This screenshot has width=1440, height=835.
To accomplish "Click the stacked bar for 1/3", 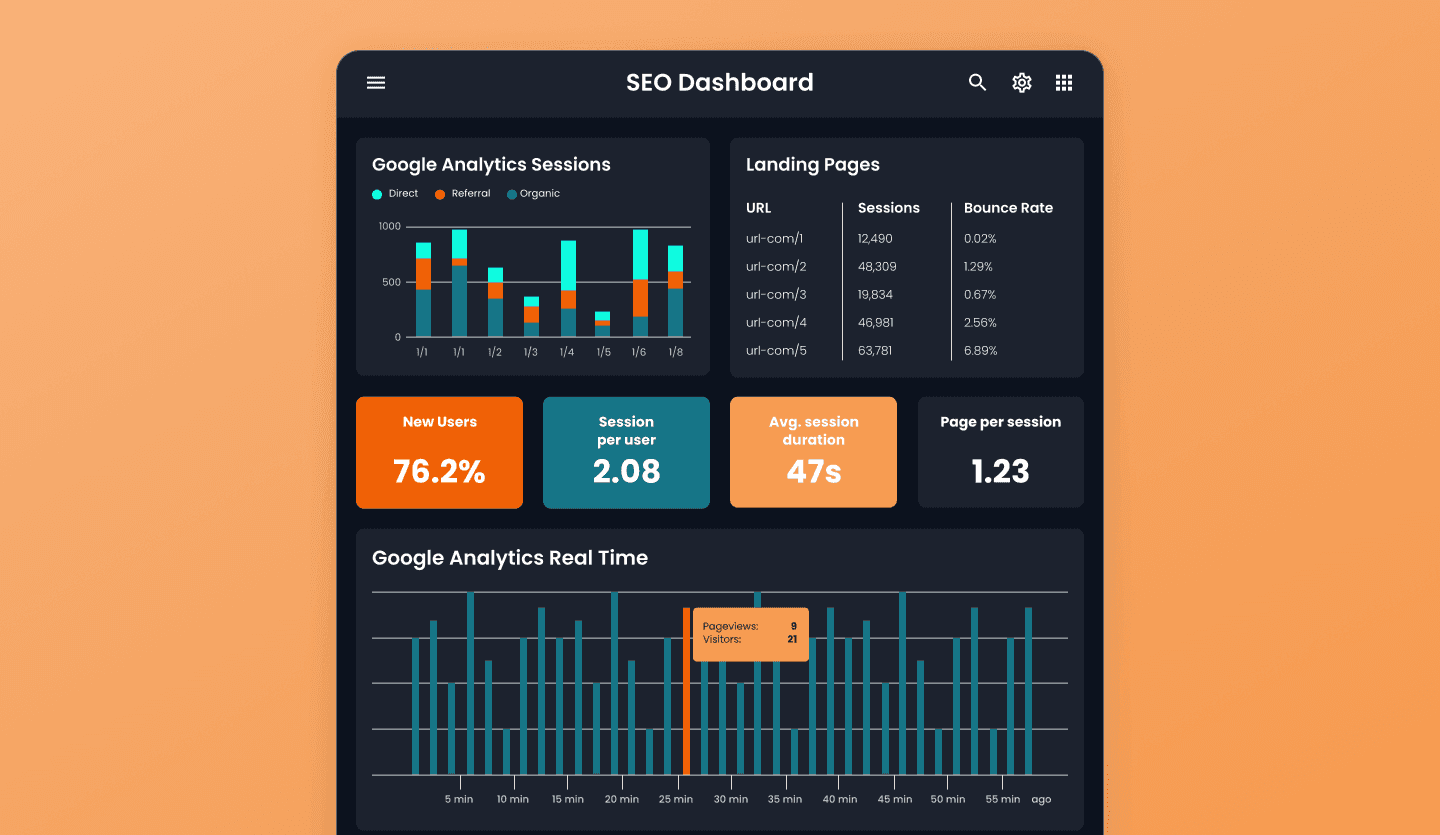I will (531, 316).
